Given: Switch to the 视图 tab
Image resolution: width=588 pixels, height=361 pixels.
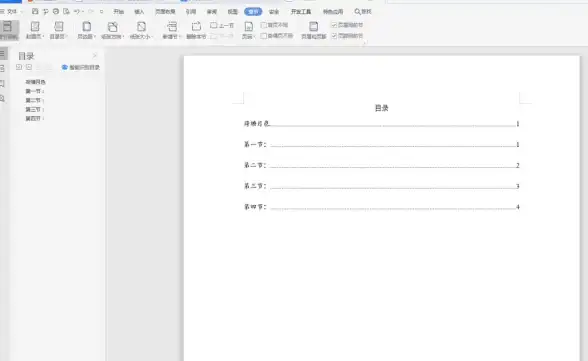Looking at the screenshot, I should [x=233, y=12].
